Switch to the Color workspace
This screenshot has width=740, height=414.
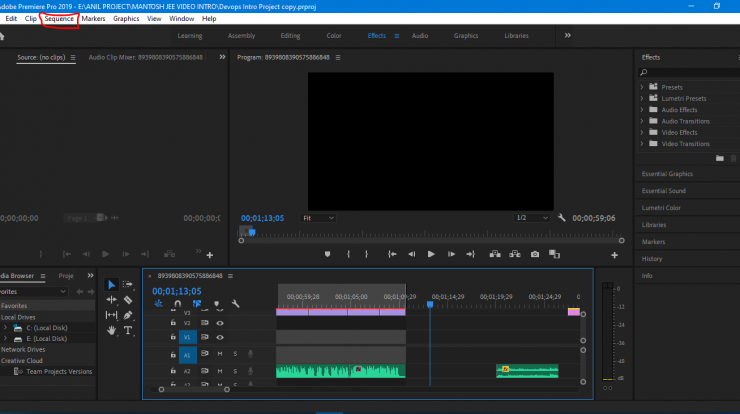(334, 36)
